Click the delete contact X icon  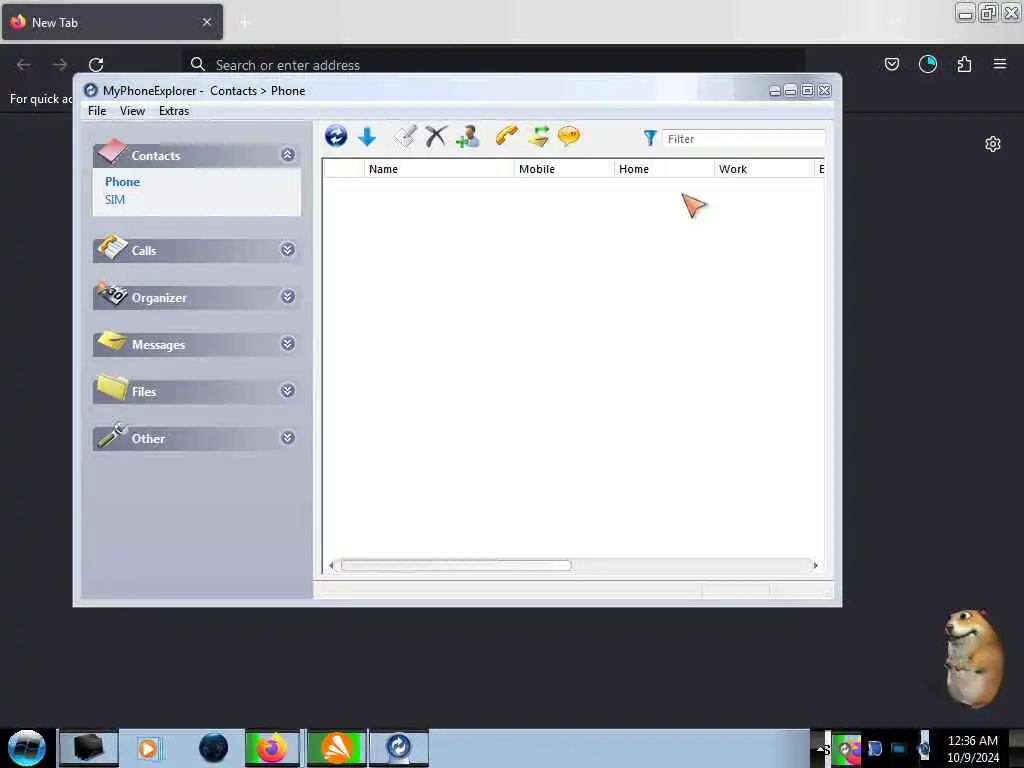point(436,136)
